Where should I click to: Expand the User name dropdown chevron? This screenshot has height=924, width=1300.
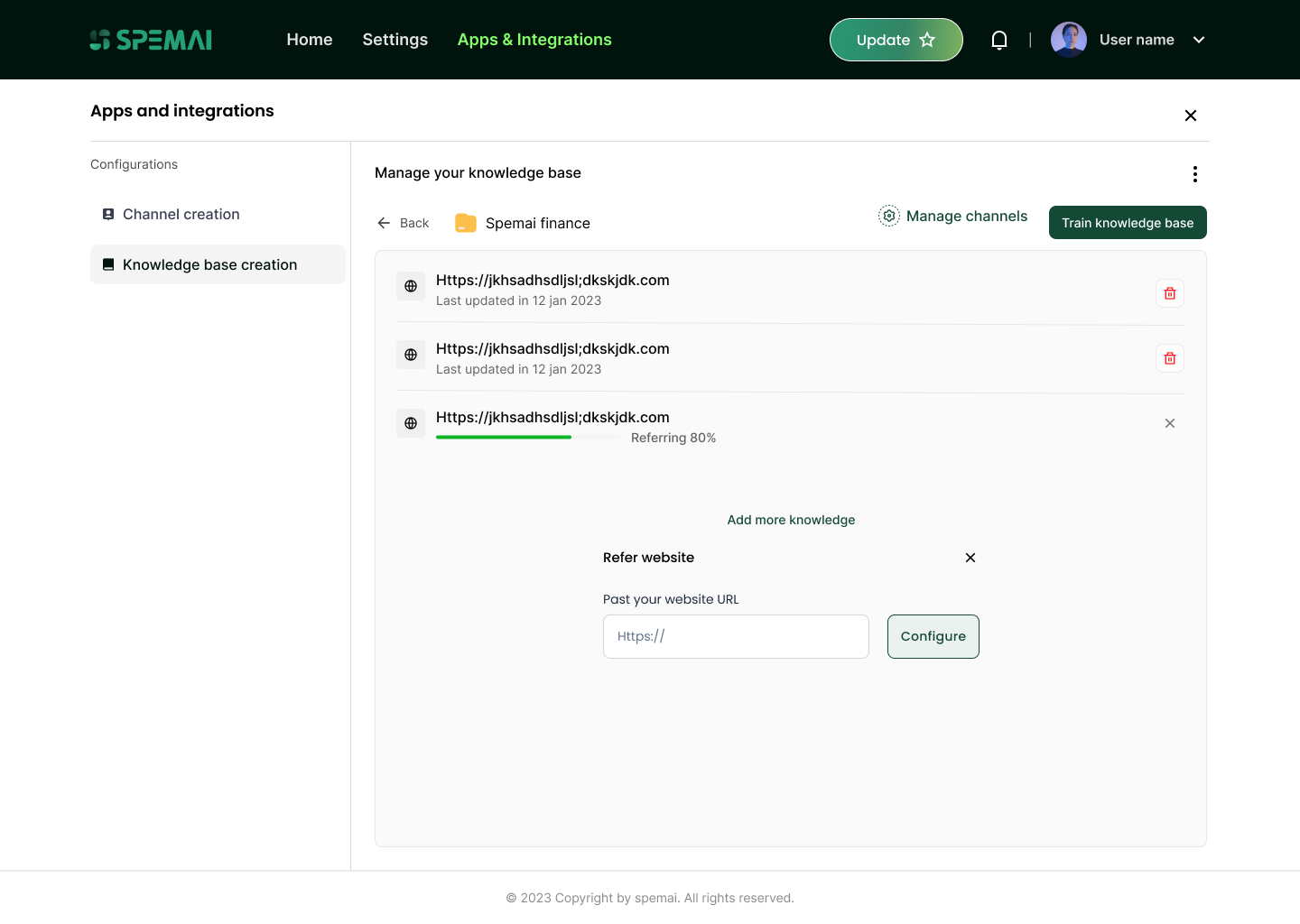tap(1199, 40)
